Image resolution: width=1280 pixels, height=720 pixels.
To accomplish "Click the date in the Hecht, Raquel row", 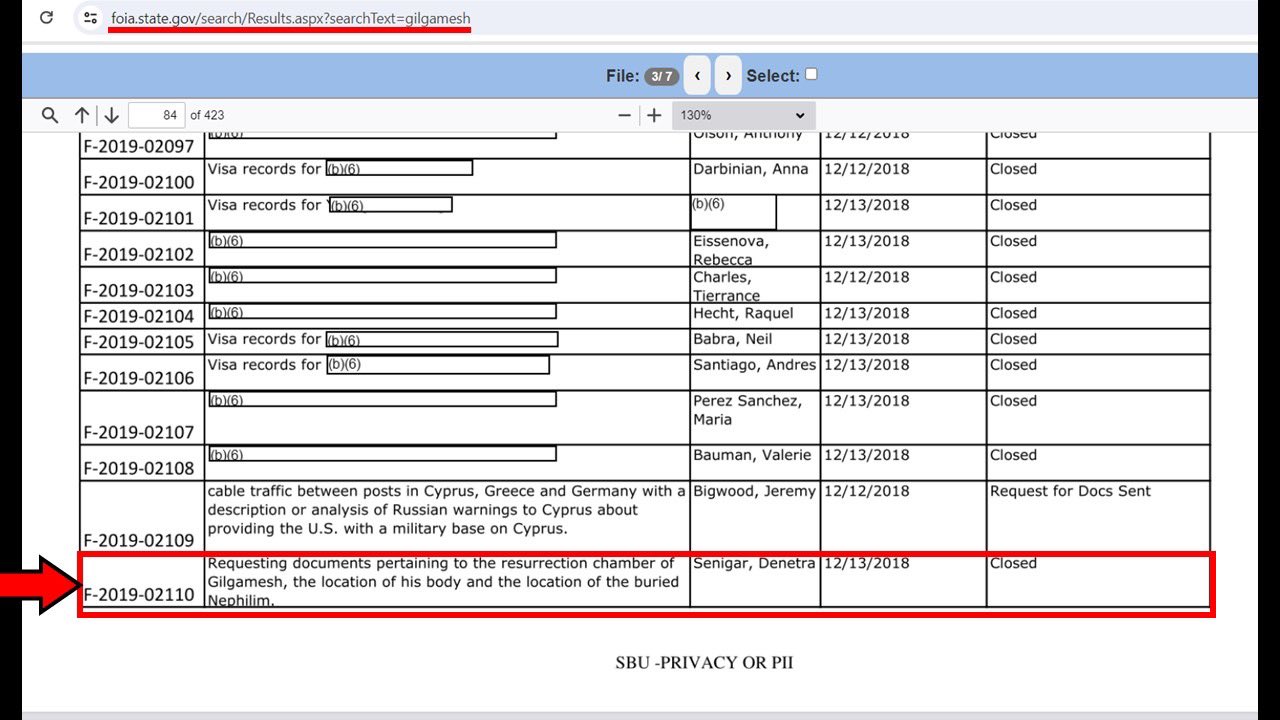I will coord(866,313).
